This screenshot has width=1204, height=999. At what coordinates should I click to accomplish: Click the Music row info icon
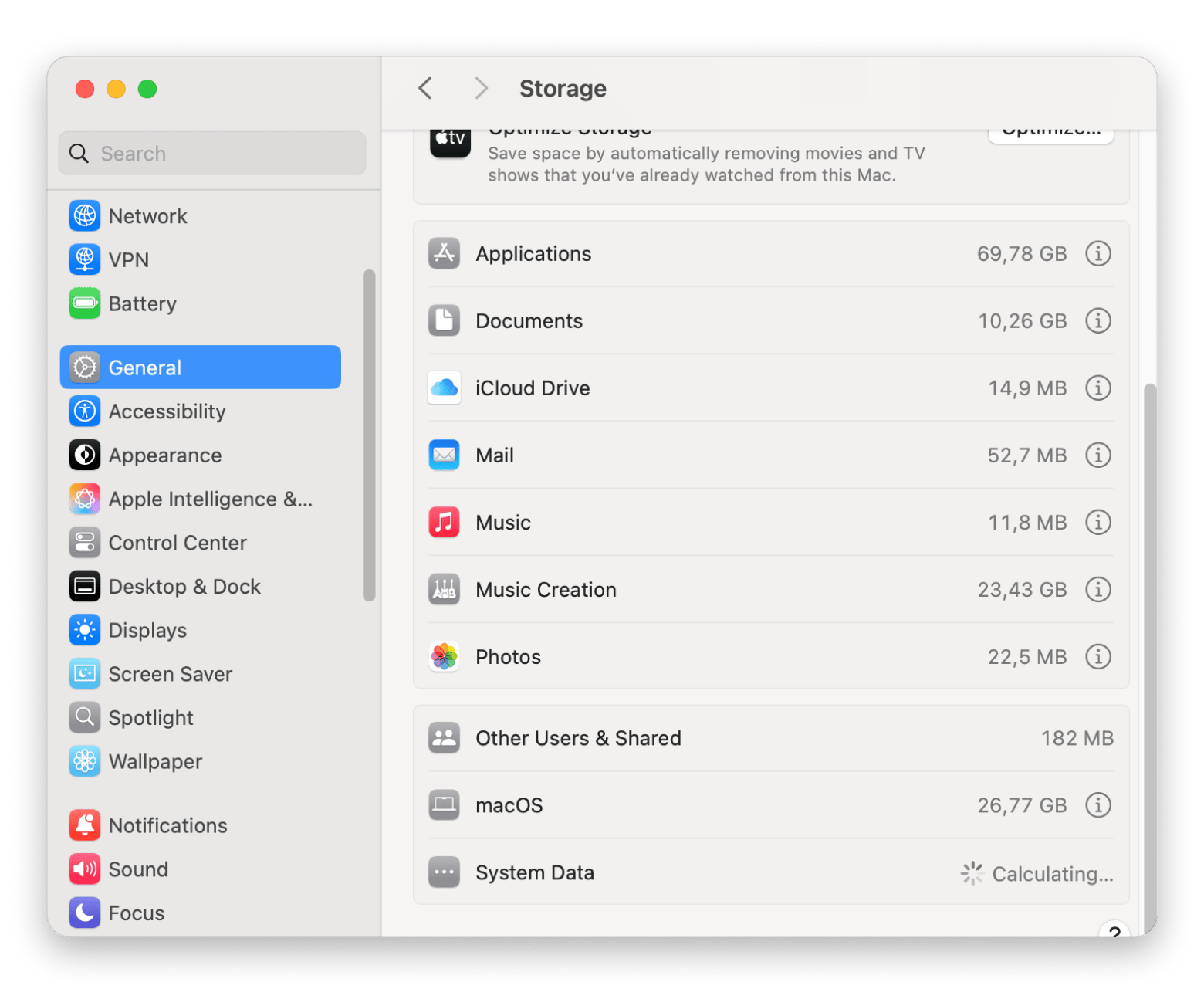[1097, 523]
